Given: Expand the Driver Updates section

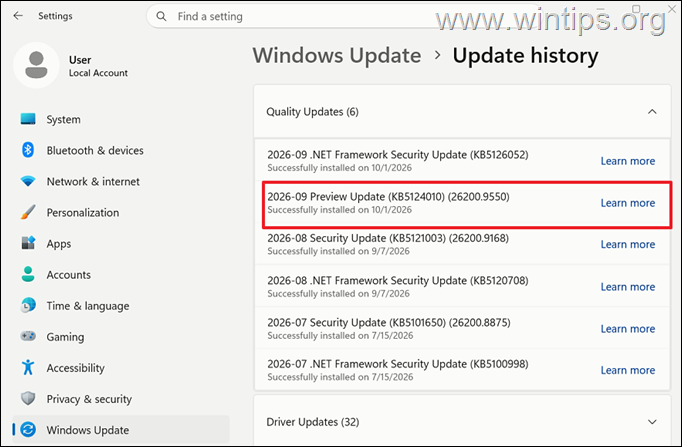Looking at the screenshot, I should [652, 422].
